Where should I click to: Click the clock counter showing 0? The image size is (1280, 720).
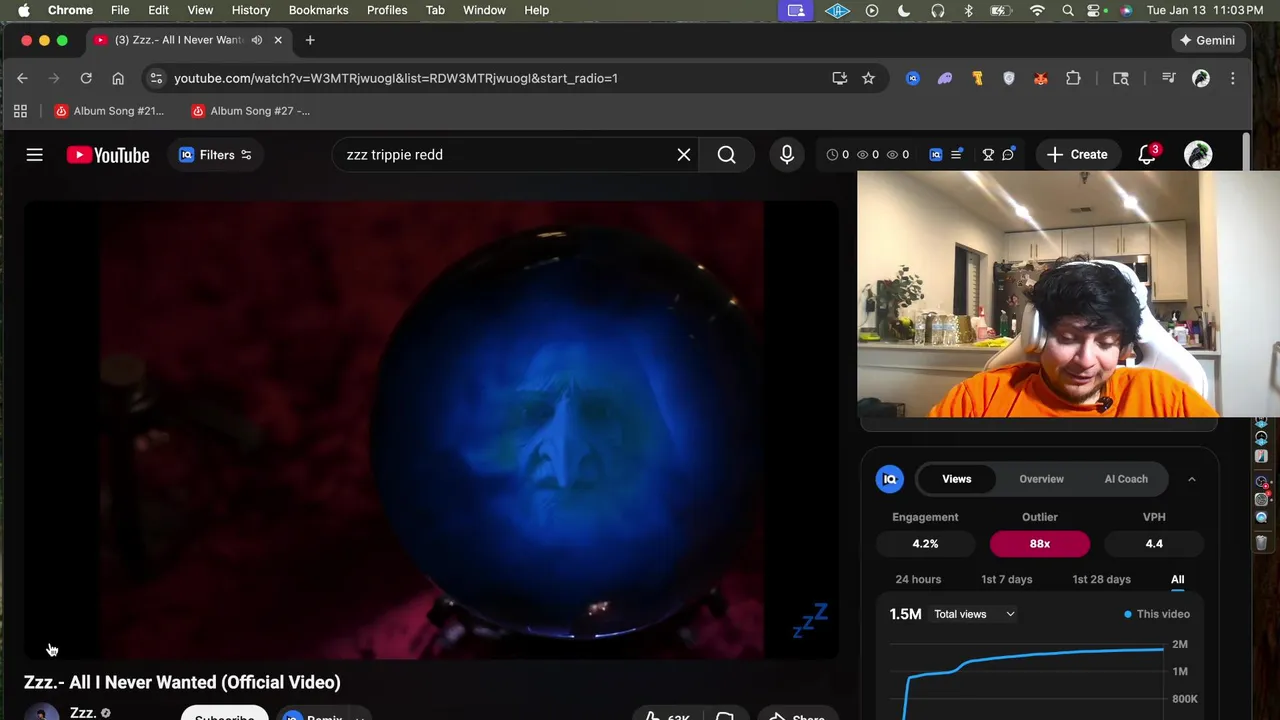838,155
